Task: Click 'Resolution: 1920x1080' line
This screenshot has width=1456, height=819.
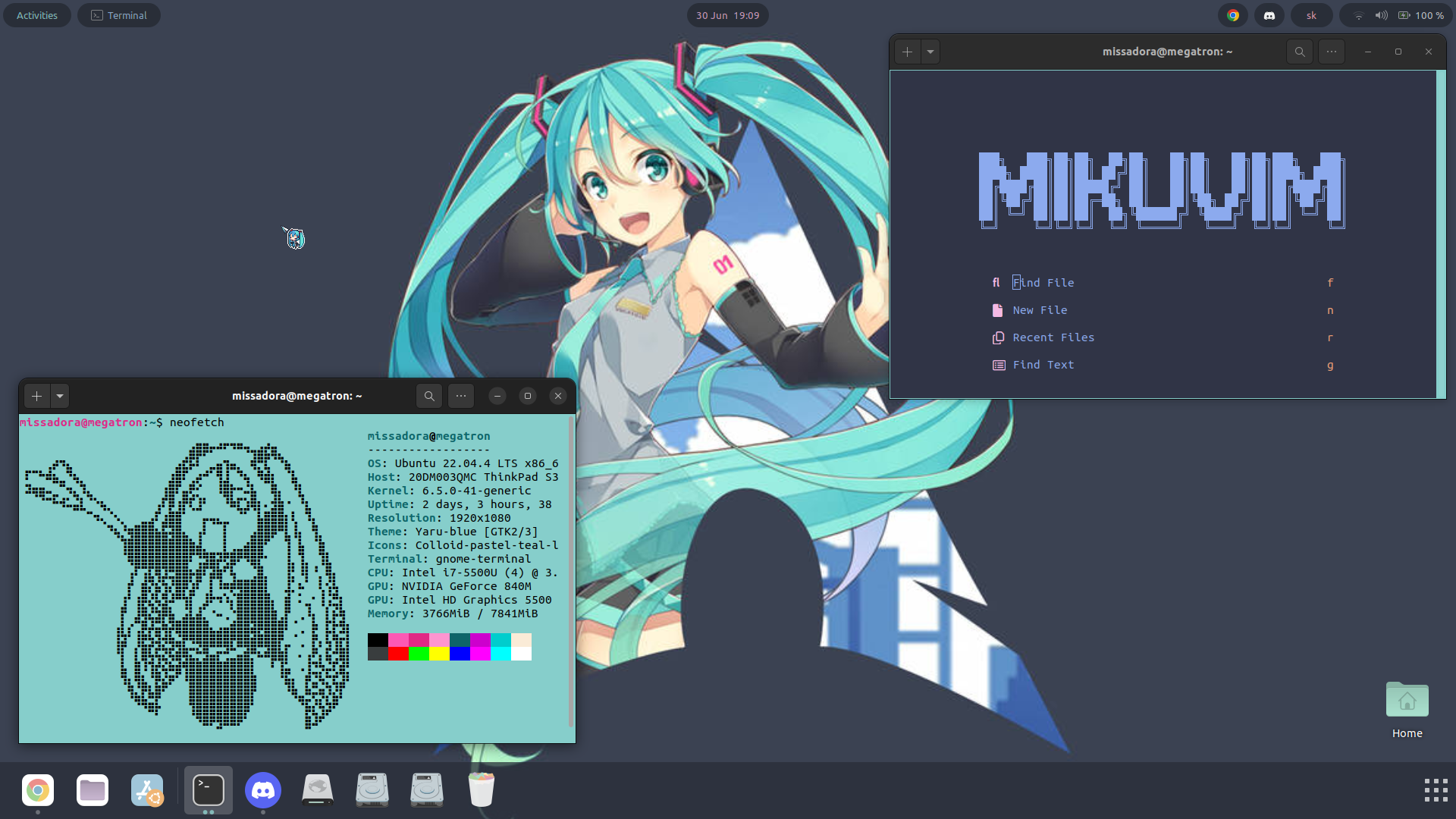Action: tap(439, 518)
